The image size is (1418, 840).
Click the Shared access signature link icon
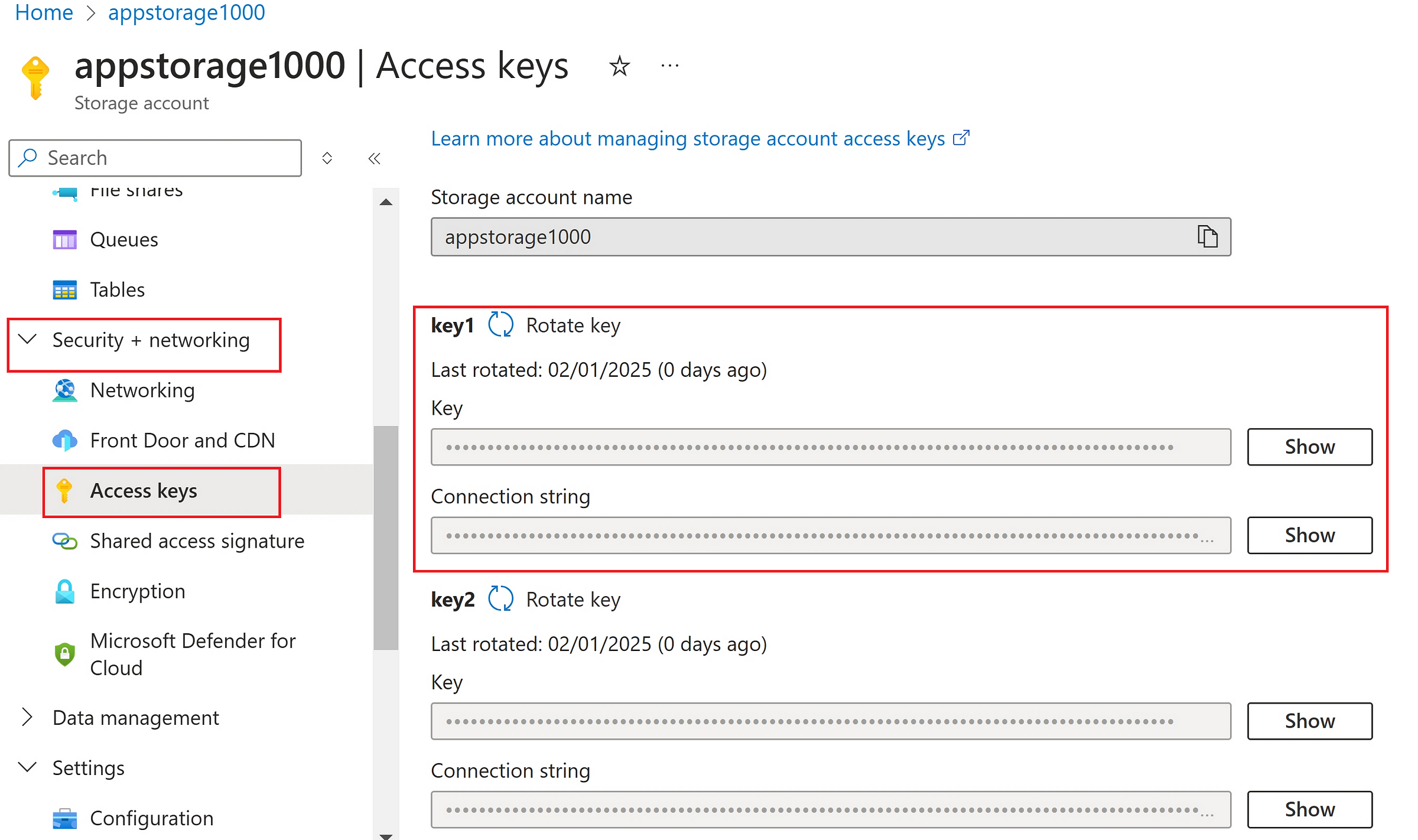tap(65, 541)
